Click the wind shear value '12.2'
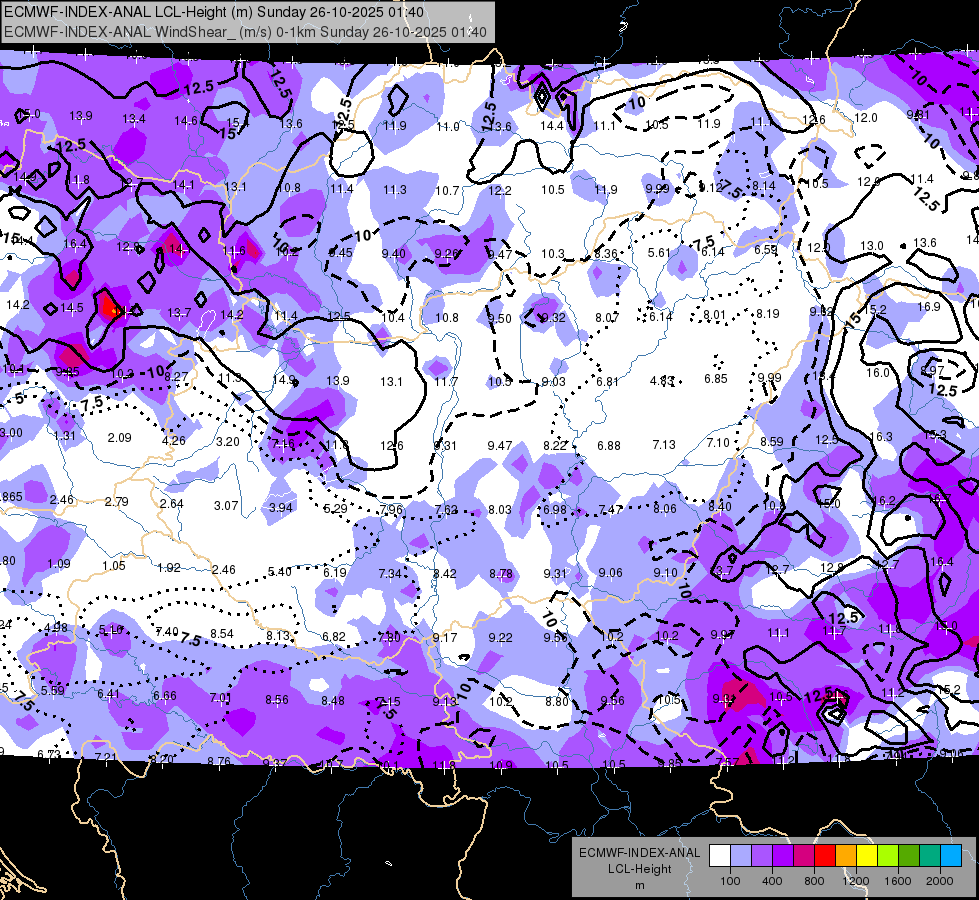Image resolution: width=979 pixels, height=900 pixels. [499, 190]
